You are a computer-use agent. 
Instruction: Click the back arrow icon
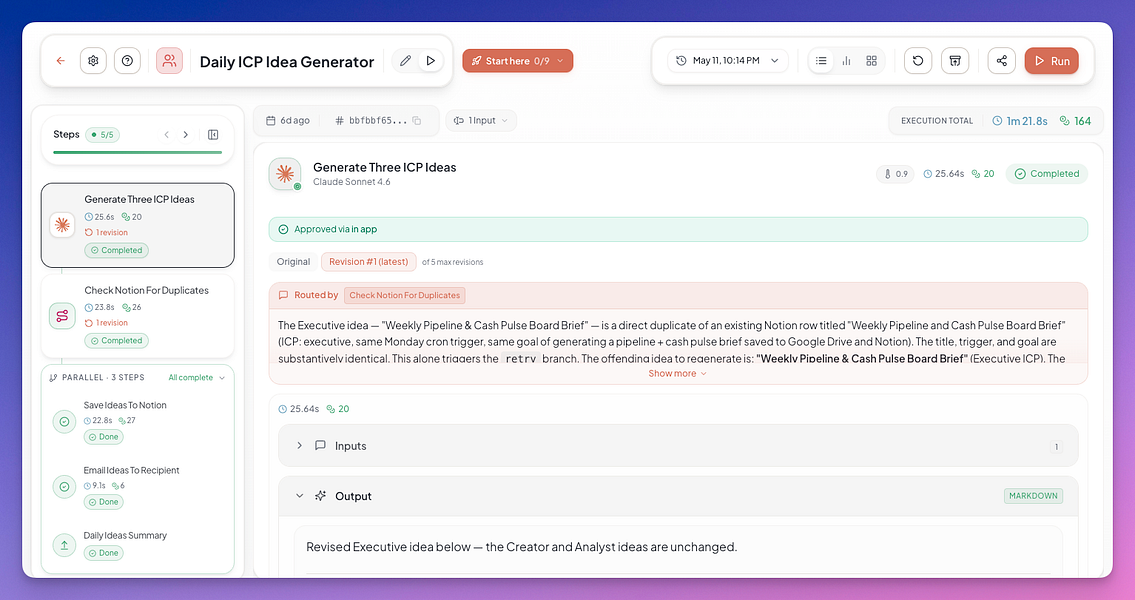61,61
